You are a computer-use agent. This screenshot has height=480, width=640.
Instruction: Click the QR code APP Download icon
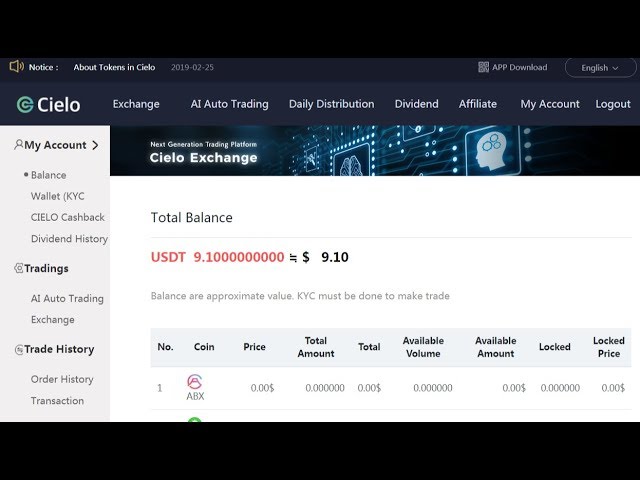[483, 67]
